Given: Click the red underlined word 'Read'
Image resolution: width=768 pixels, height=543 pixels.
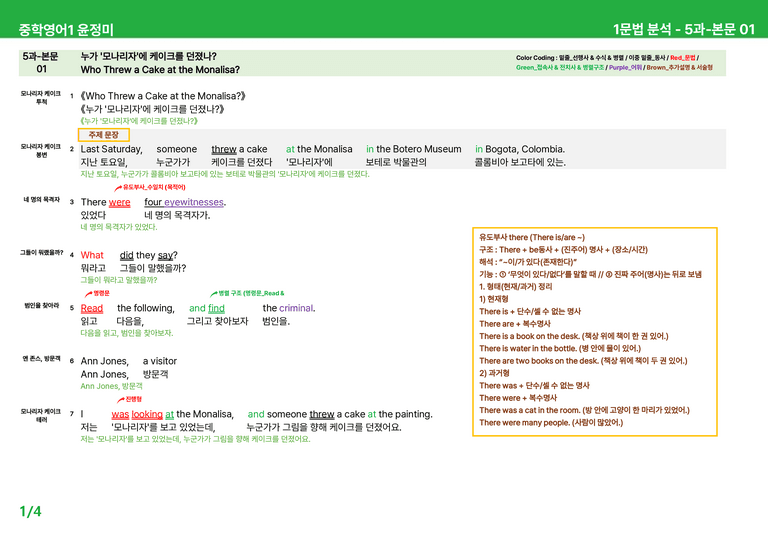Looking at the screenshot, I should pyautogui.click(x=92, y=308).
